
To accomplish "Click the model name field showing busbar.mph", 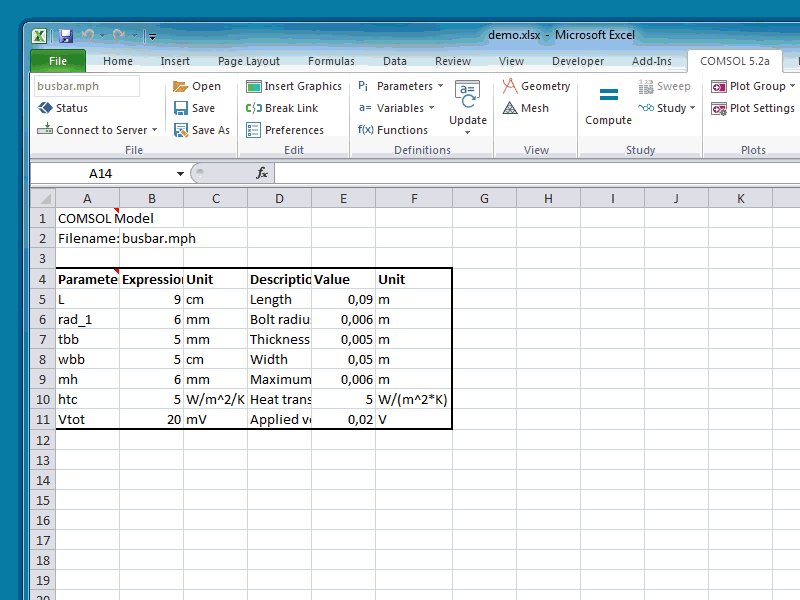I will click(85, 87).
